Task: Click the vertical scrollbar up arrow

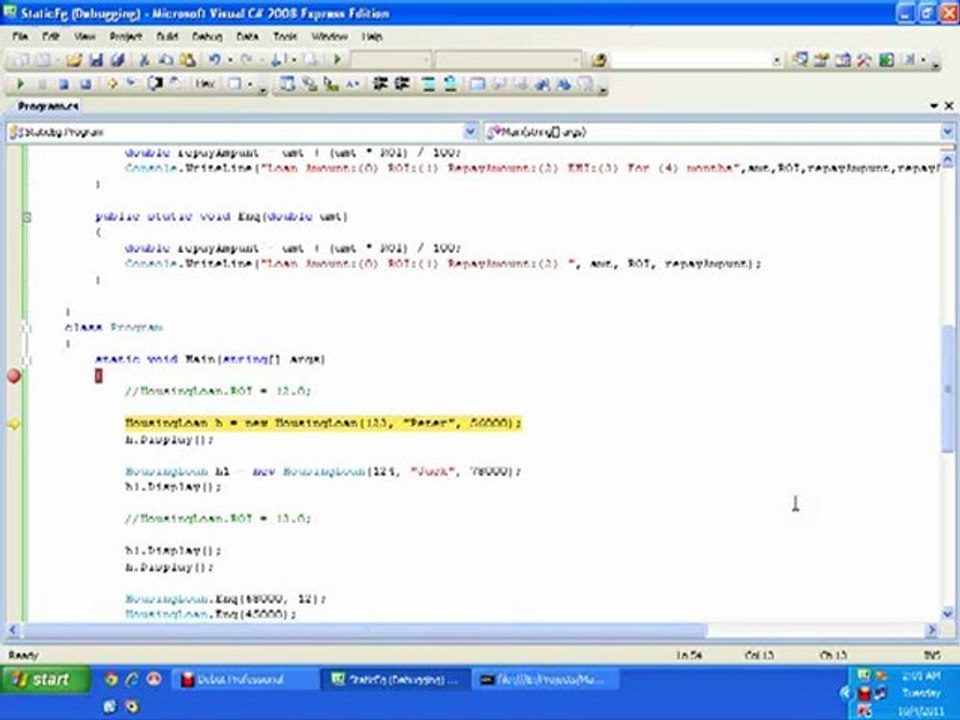Action: [x=948, y=160]
